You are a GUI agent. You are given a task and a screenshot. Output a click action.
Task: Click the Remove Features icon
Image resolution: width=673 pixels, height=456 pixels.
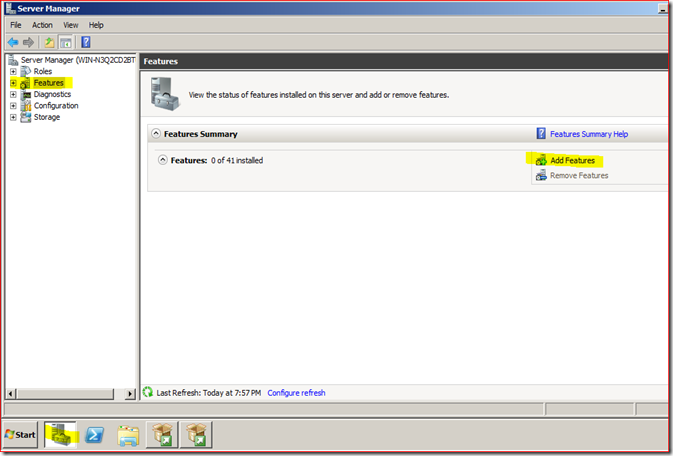(541, 175)
